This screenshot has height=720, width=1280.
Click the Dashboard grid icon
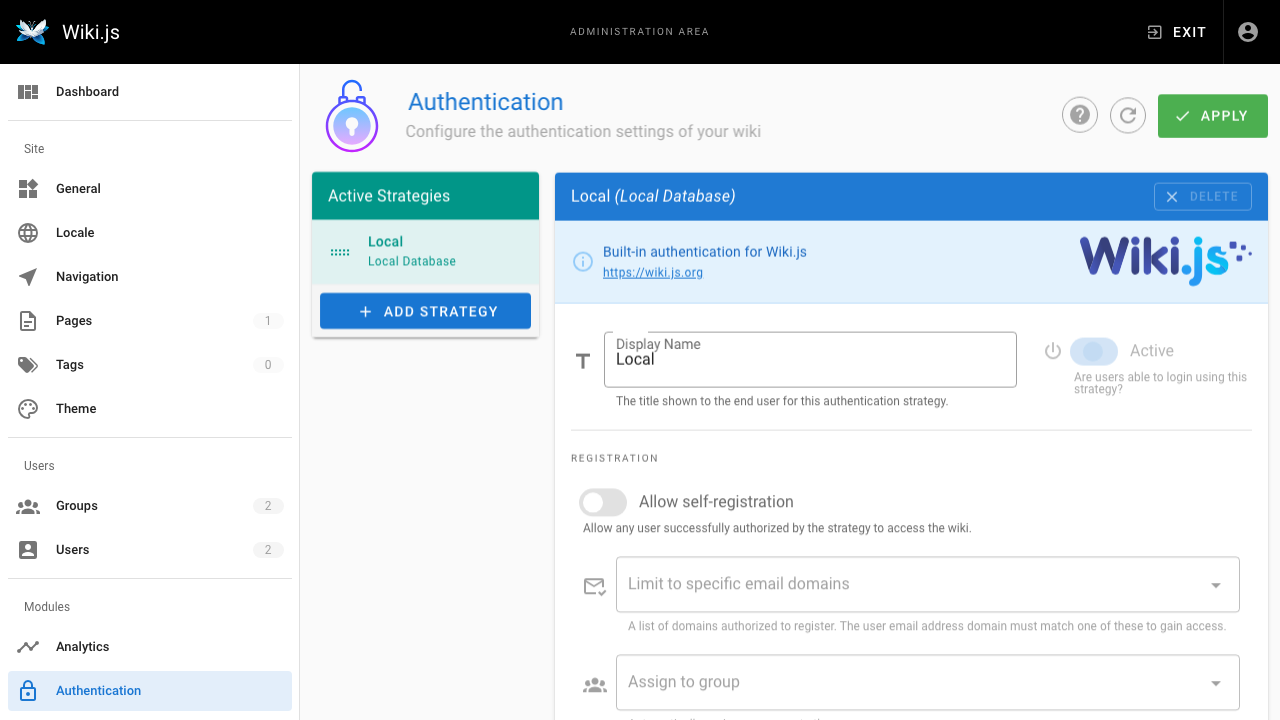tap(28, 92)
